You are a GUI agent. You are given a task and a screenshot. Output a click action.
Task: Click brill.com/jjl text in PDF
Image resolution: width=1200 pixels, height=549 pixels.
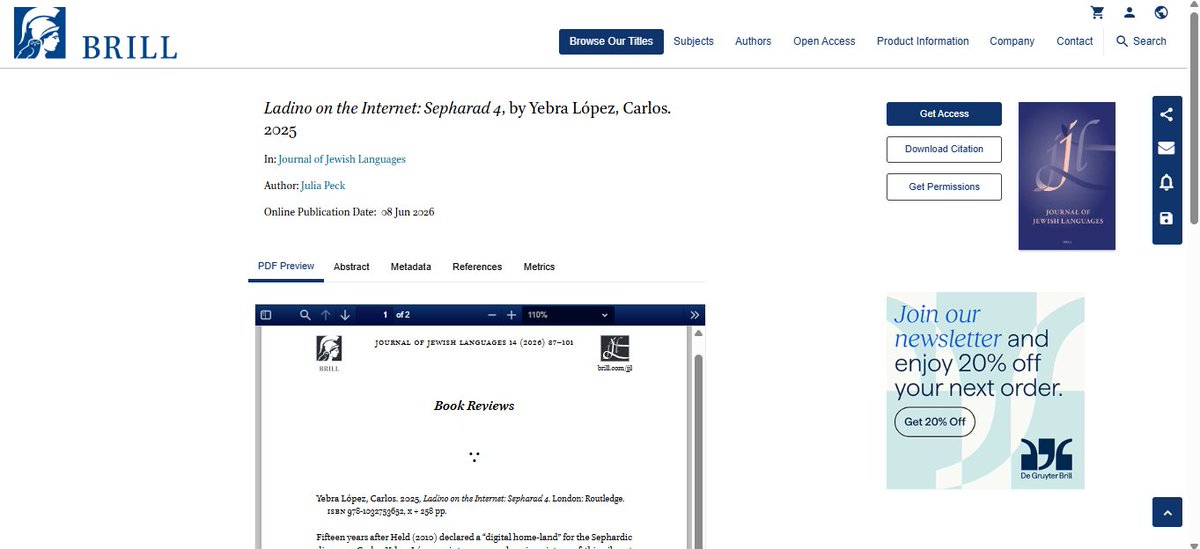coord(616,368)
